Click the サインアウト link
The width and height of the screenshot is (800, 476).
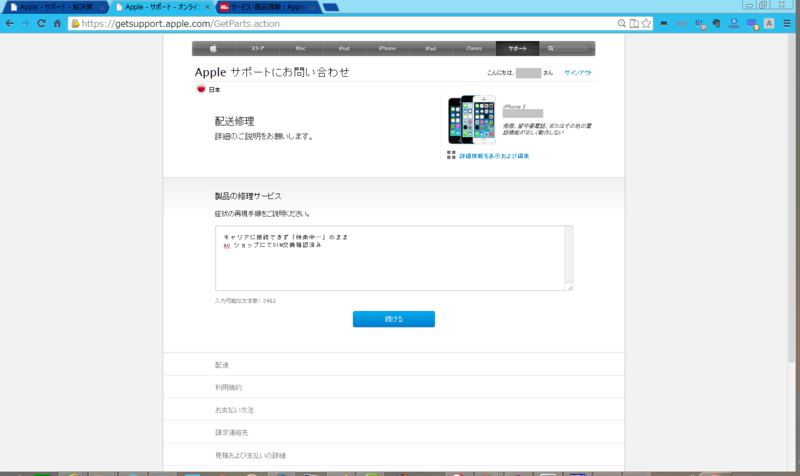click(578, 73)
